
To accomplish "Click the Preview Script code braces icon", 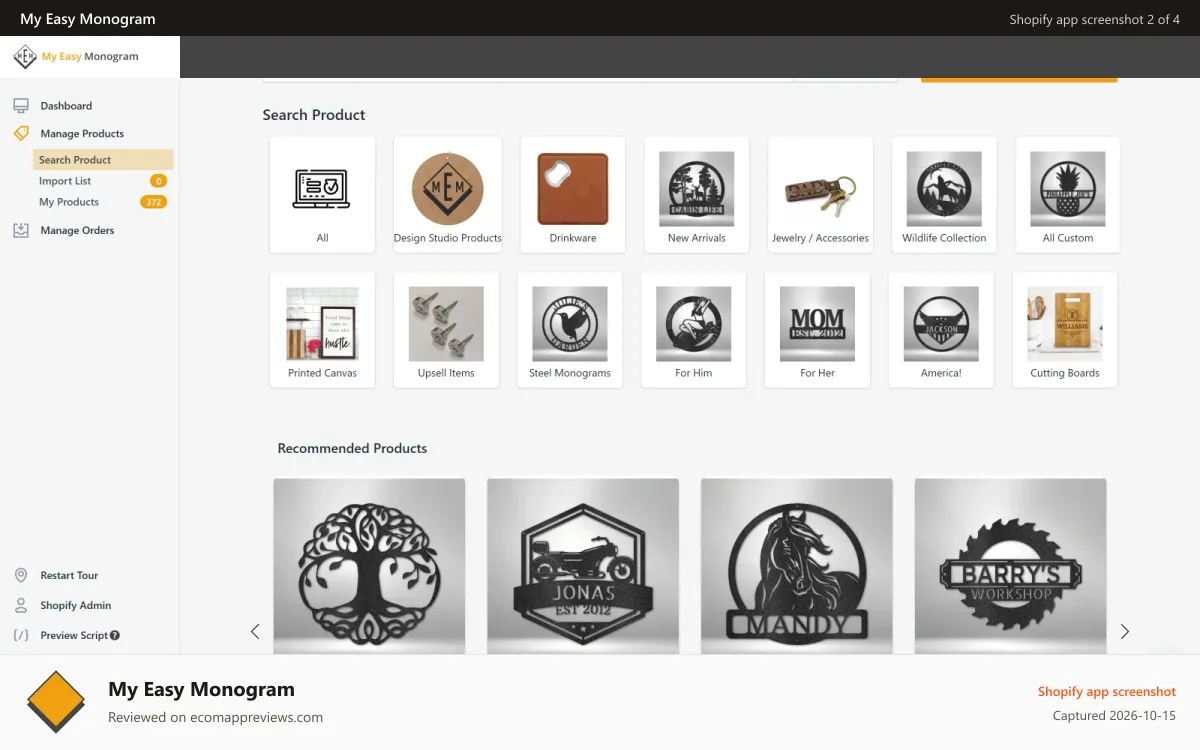I will point(21,635).
